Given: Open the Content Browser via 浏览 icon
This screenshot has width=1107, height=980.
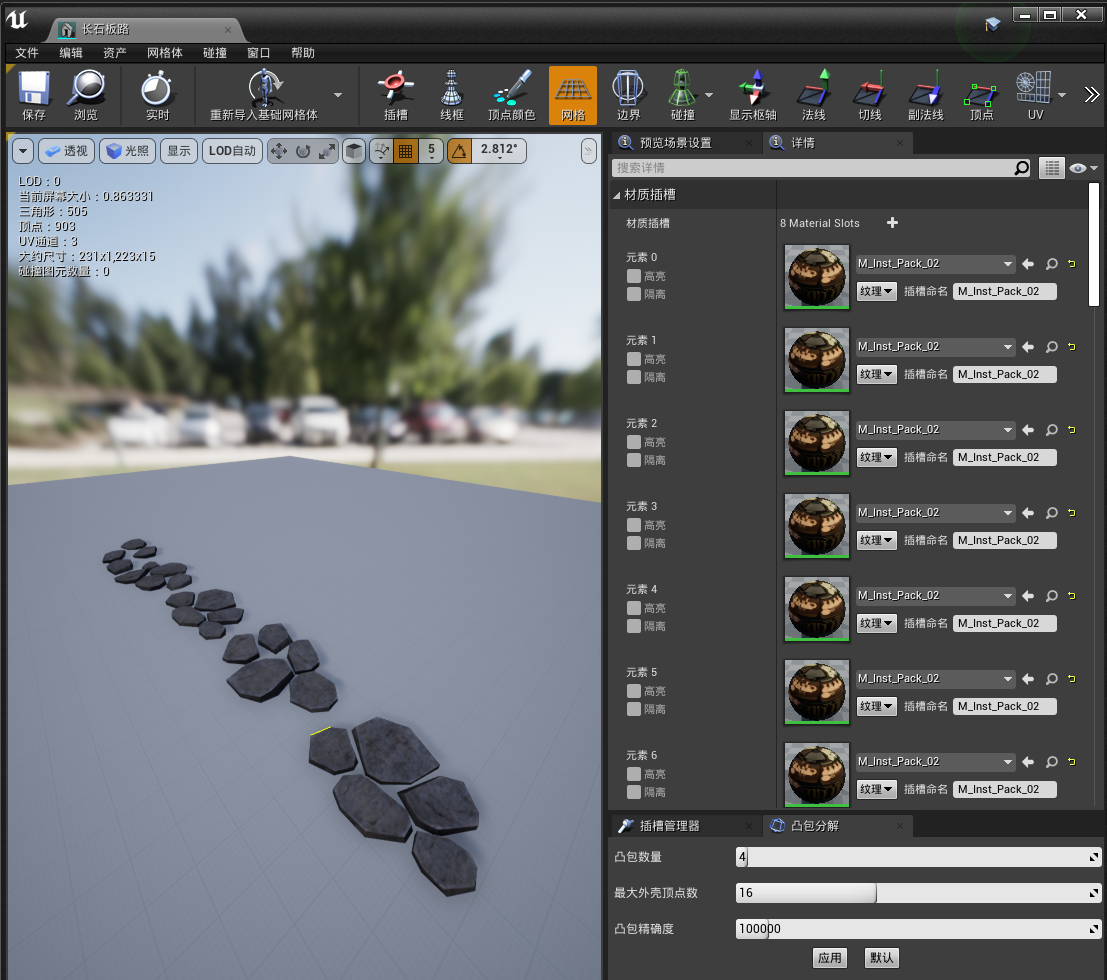Looking at the screenshot, I should (86, 96).
